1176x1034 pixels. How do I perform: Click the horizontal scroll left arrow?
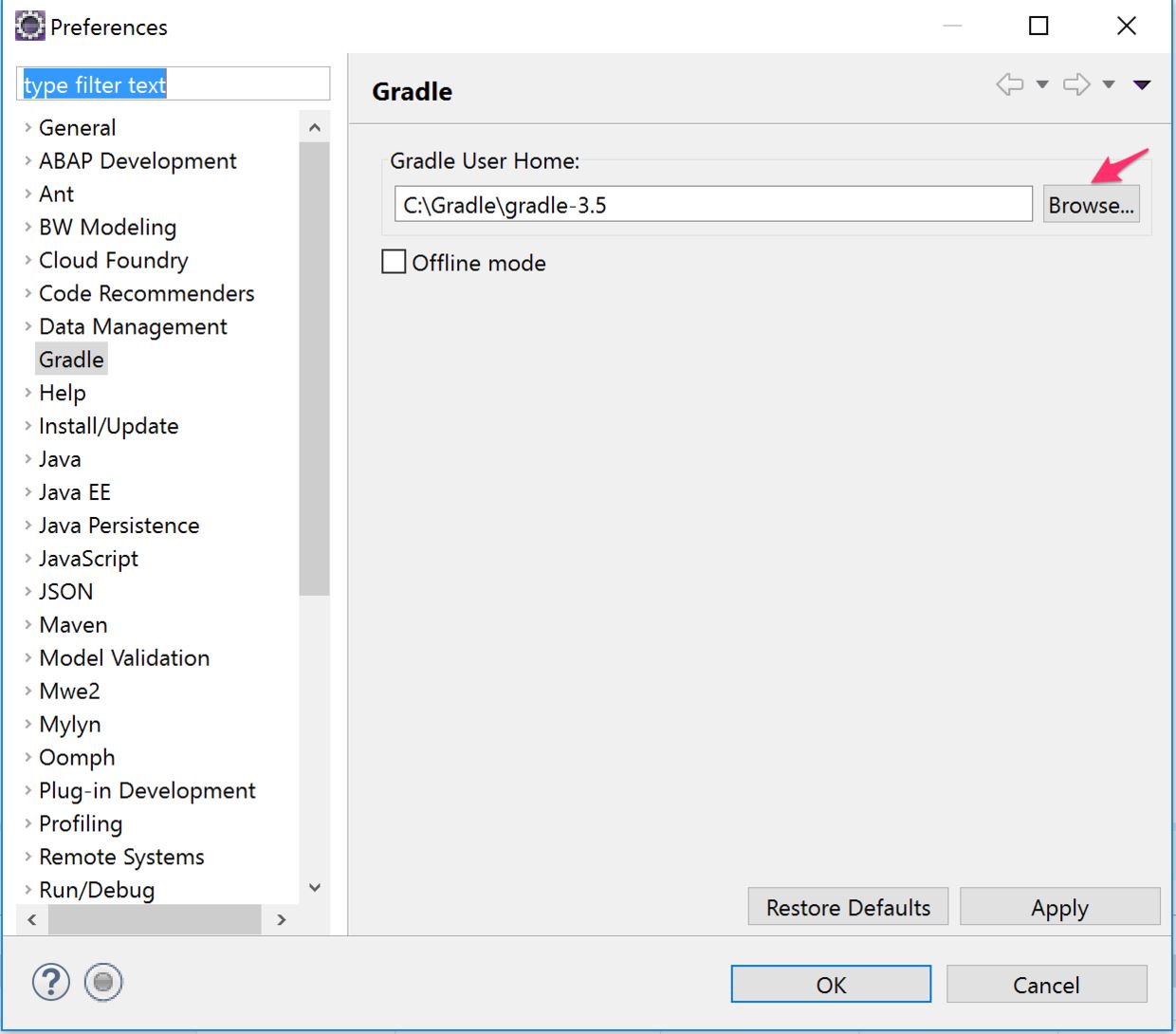point(32,919)
